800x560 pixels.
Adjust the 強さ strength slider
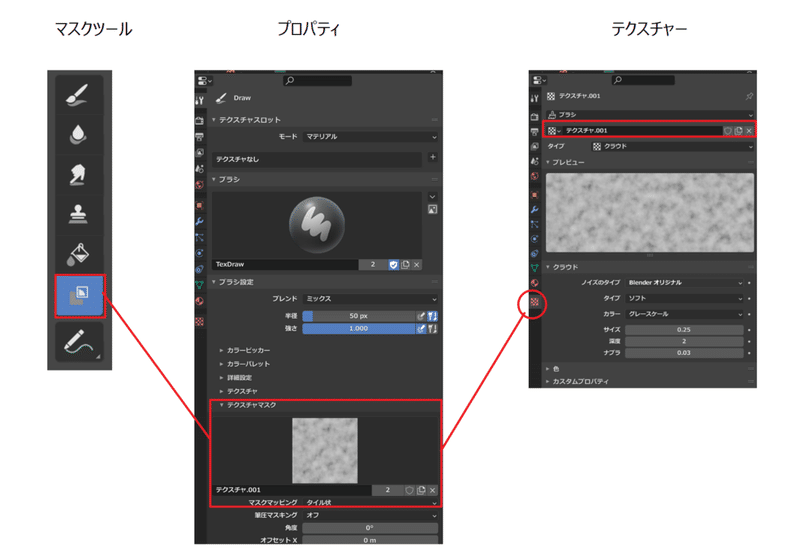click(x=359, y=329)
